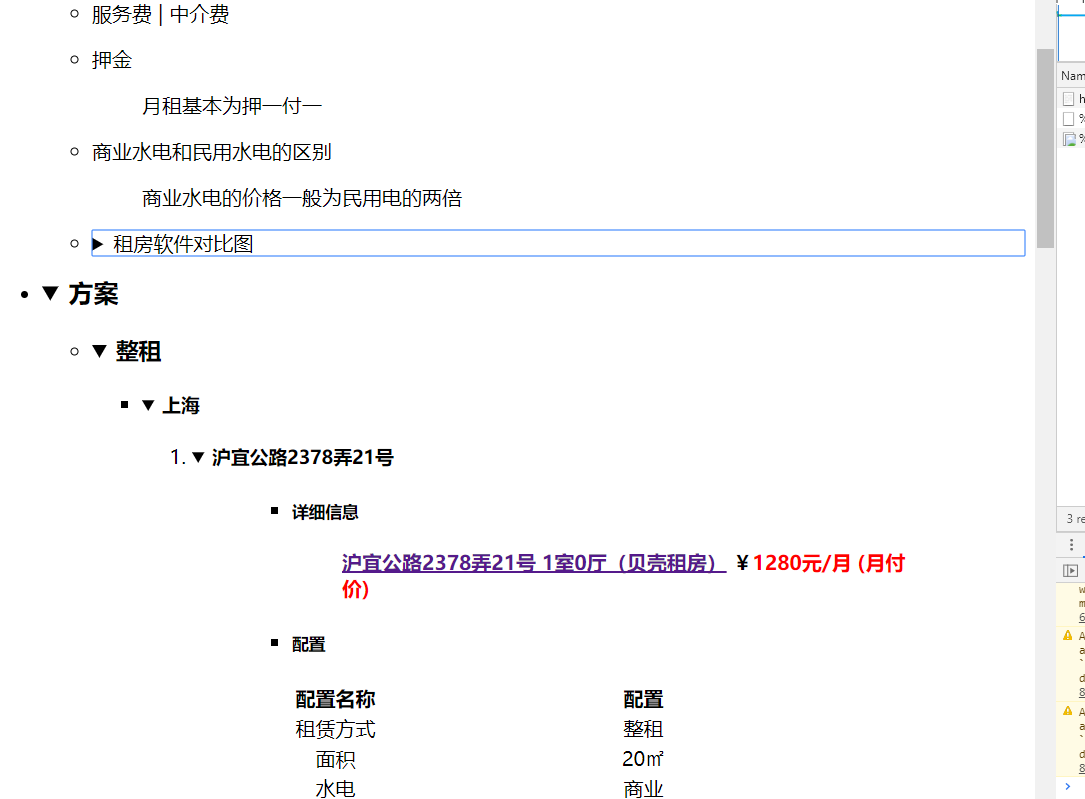Select the document file icon in Network list
The width and height of the screenshot is (1085, 799).
(x=1069, y=99)
